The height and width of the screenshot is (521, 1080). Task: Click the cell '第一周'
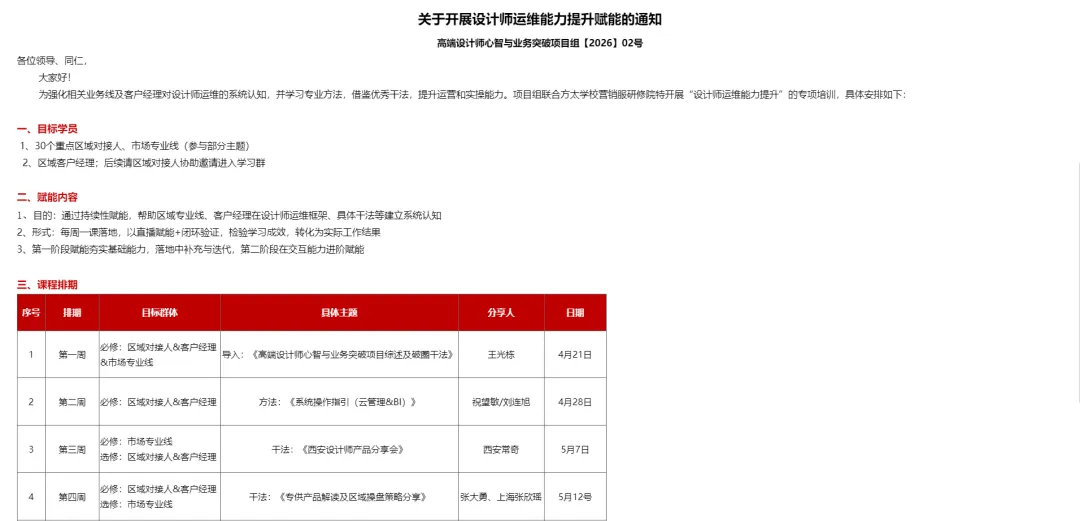pyautogui.click(x=72, y=354)
